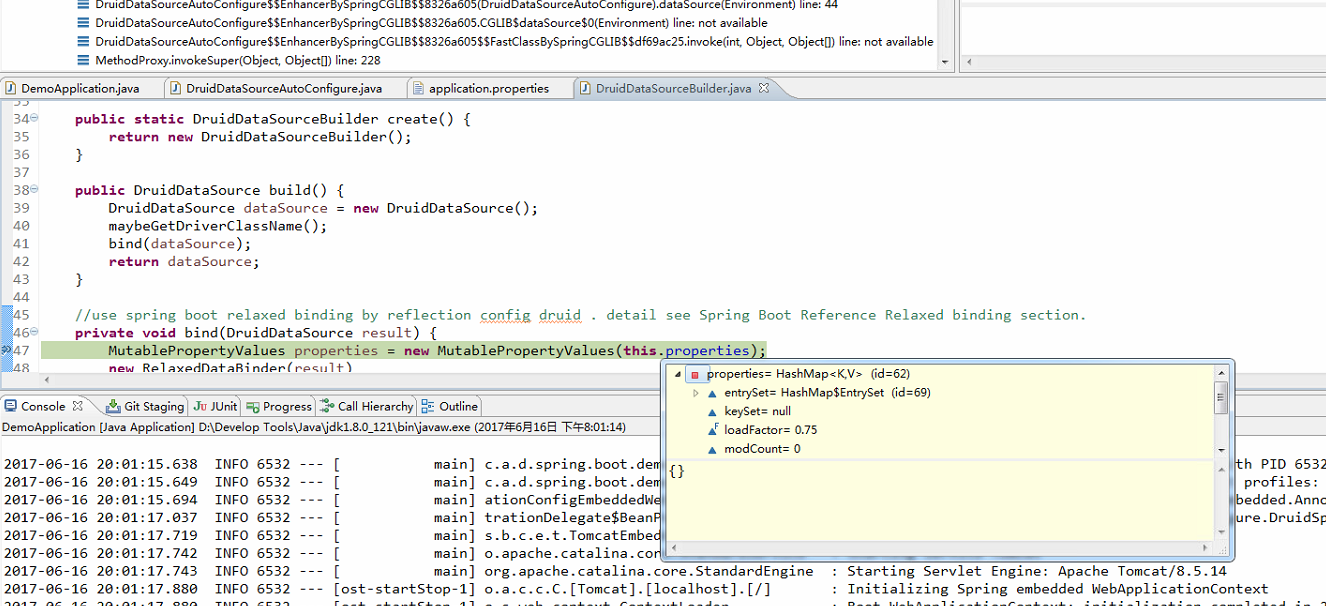Switch to the application.properties tab

pyautogui.click(x=489, y=88)
